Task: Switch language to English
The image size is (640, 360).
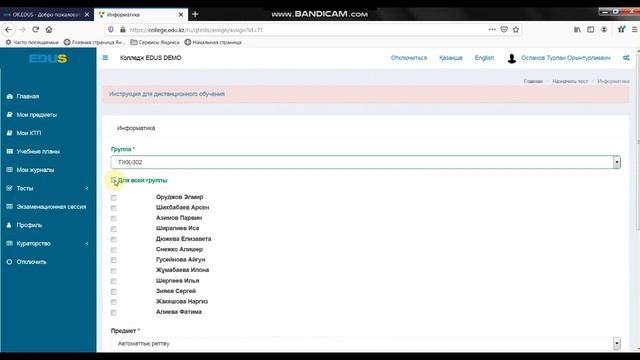Action: (484, 58)
